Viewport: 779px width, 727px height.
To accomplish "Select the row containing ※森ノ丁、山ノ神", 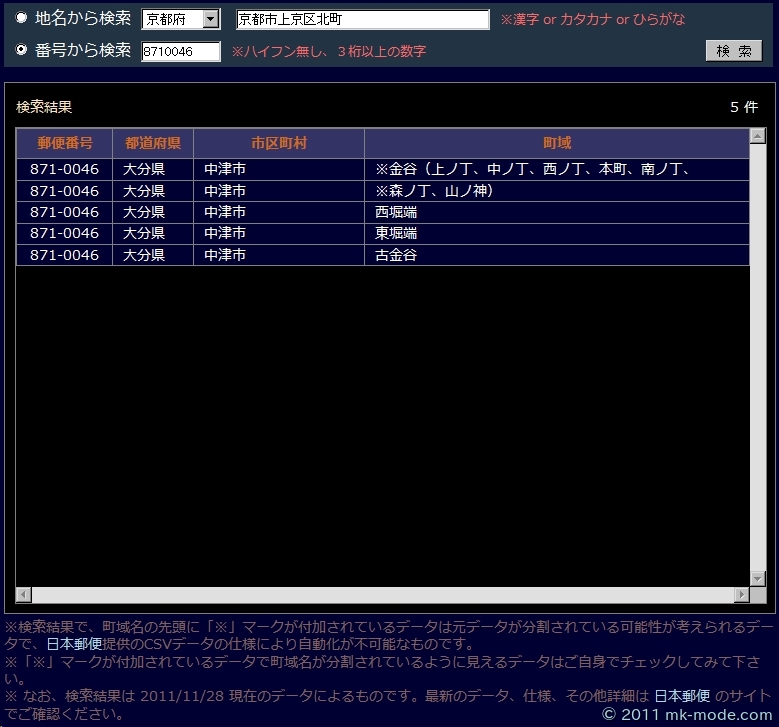I will (x=382, y=191).
